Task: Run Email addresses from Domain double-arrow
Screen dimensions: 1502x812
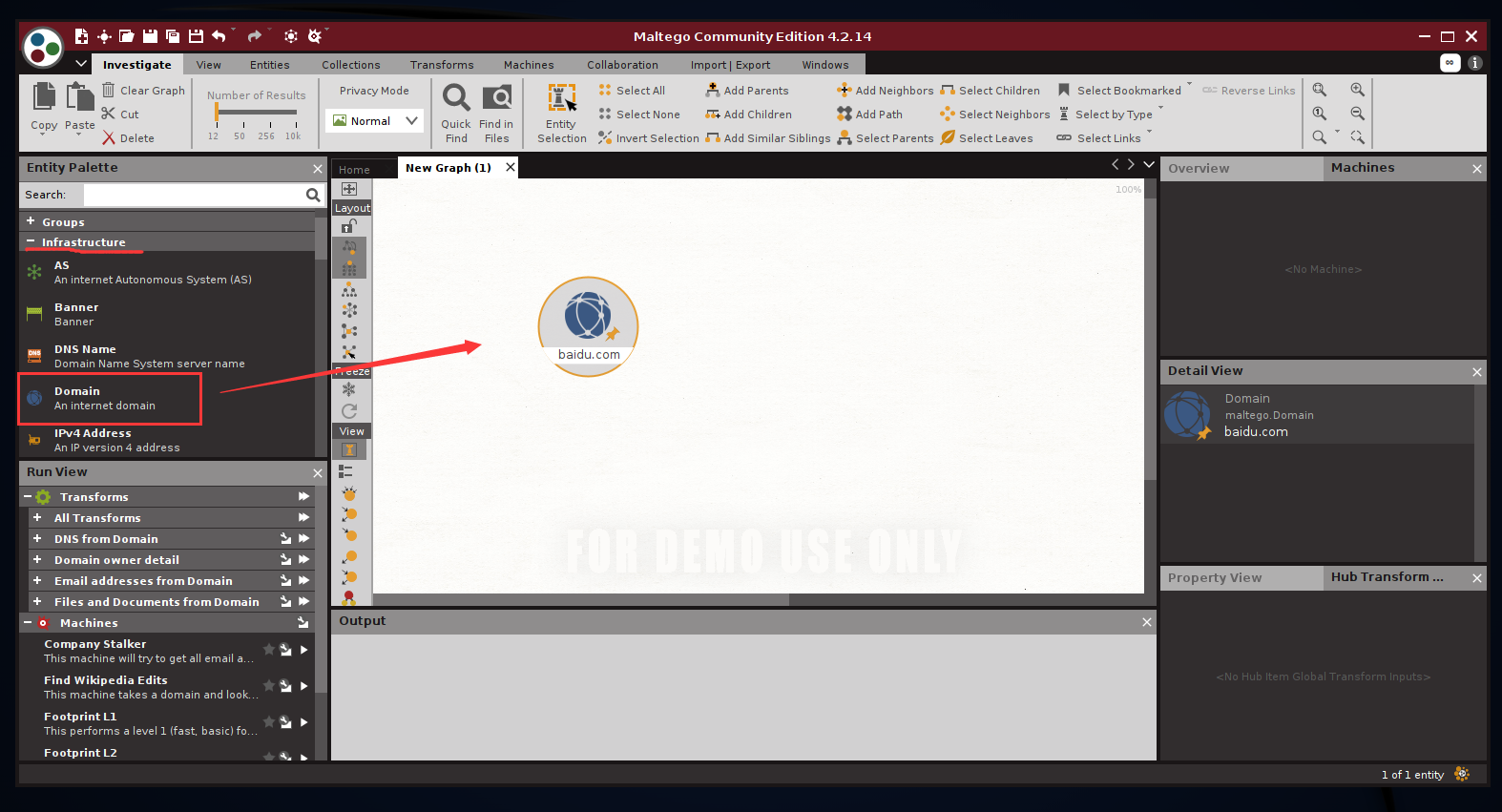Action: (x=303, y=581)
